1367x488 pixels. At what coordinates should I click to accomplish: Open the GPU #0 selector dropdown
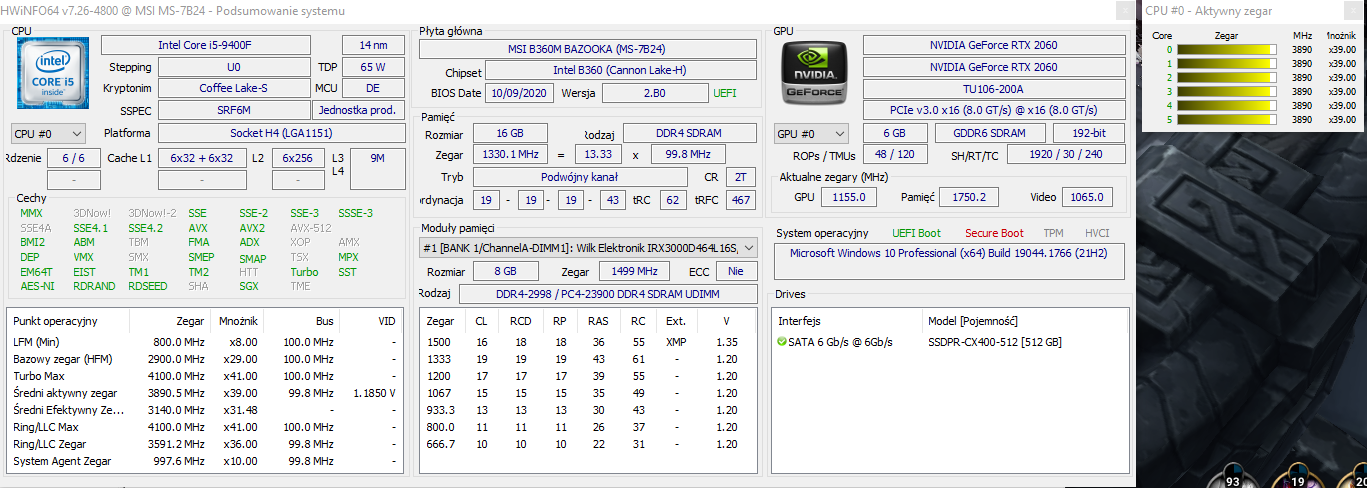click(x=811, y=133)
